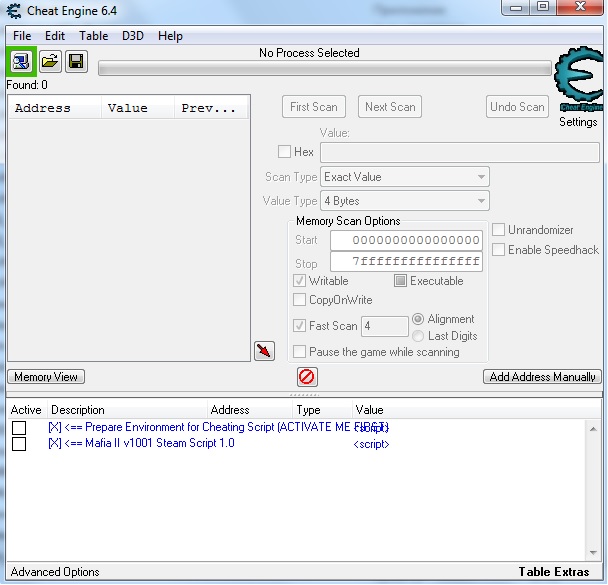Expand the Scan Type dropdown

(405, 177)
